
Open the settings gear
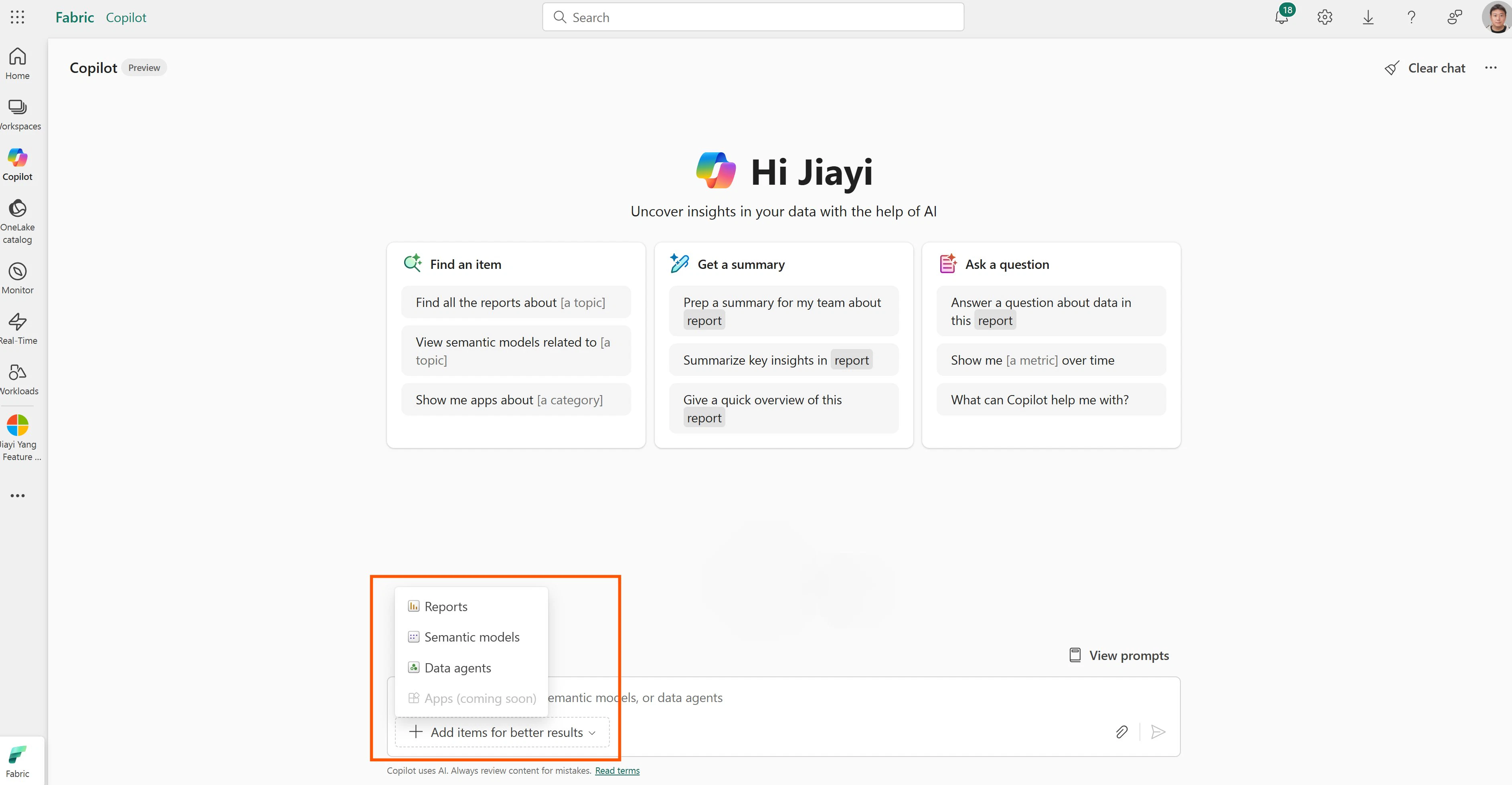pyautogui.click(x=1325, y=18)
